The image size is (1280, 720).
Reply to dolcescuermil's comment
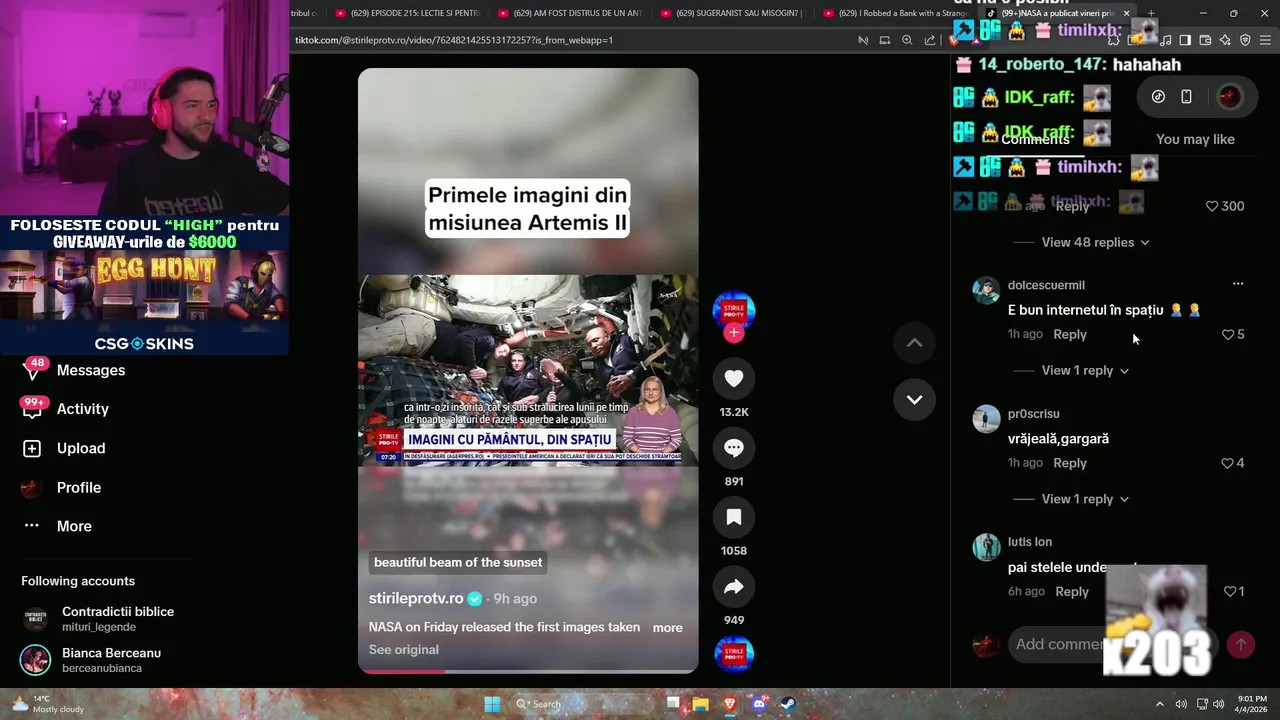coord(1070,335)
